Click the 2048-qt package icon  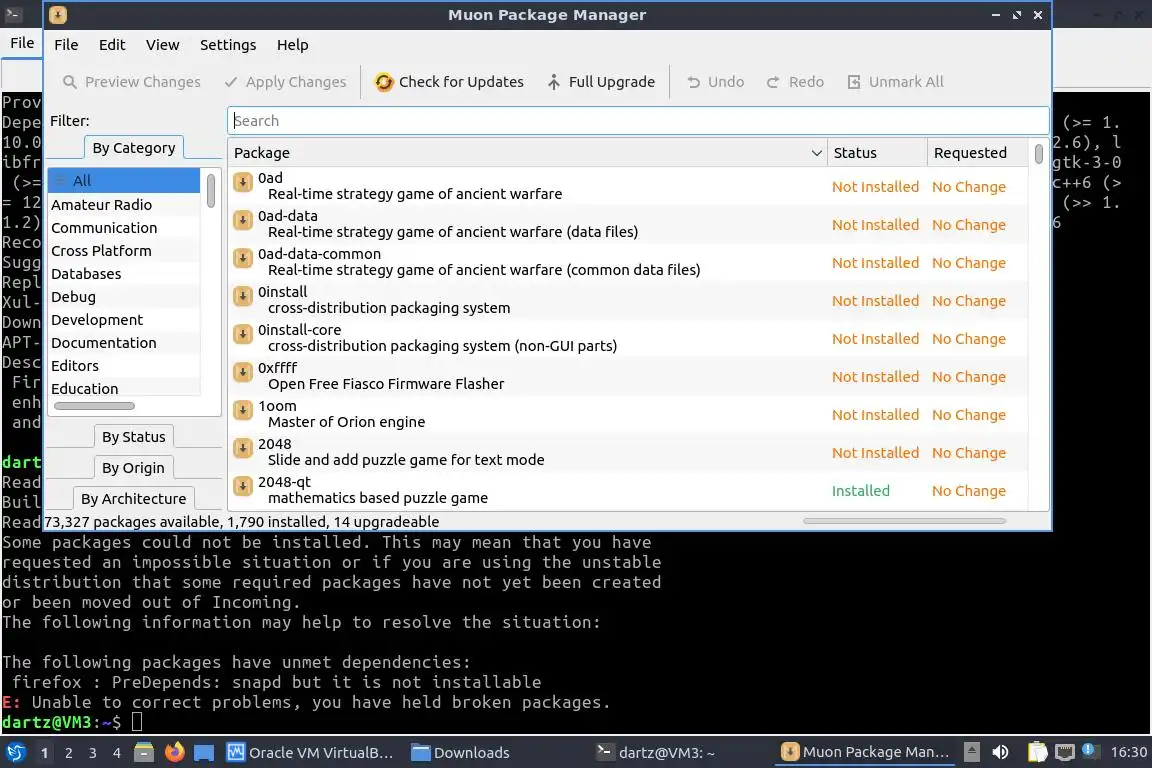click(x=243, y=486)
